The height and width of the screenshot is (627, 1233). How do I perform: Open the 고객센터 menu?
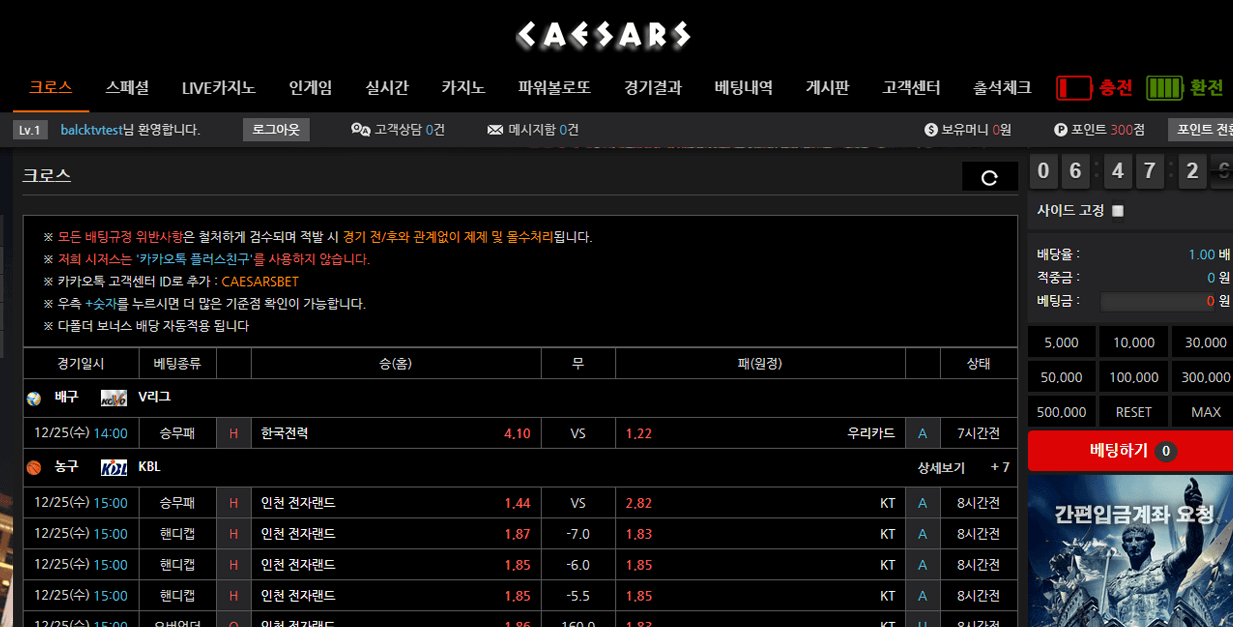[911, 88]
